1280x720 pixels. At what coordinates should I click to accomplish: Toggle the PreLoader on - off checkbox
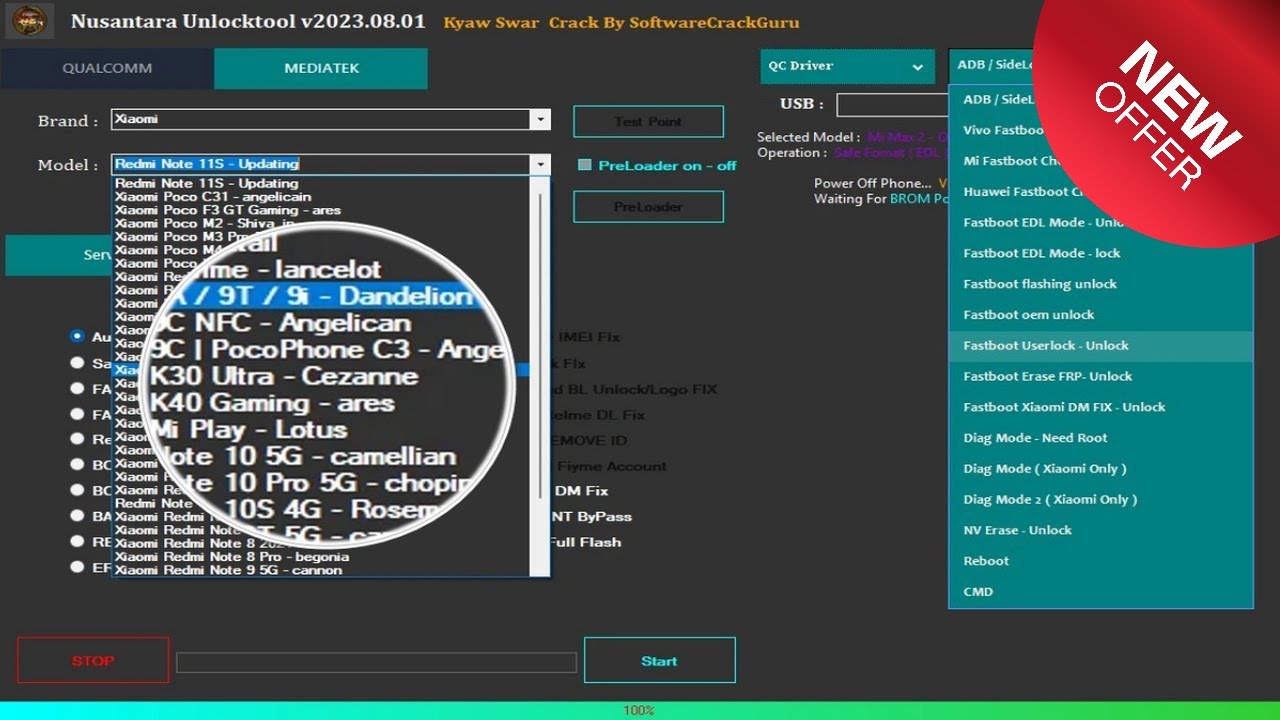tap(583, 166)
